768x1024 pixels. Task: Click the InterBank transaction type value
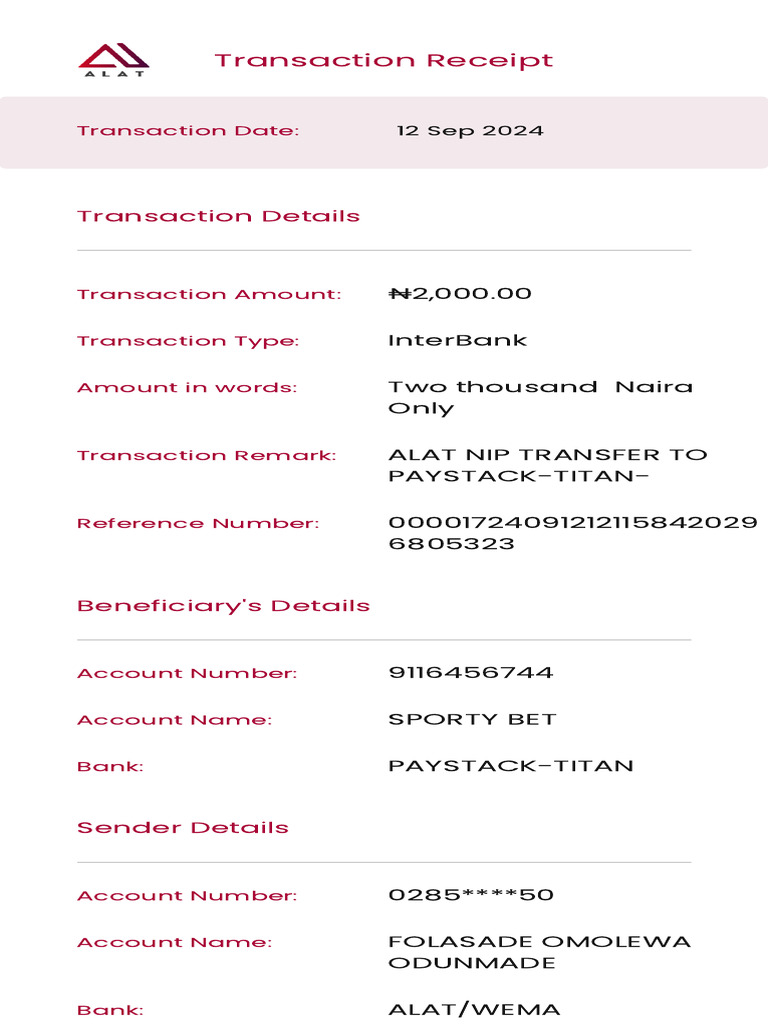tap(457, 341)
